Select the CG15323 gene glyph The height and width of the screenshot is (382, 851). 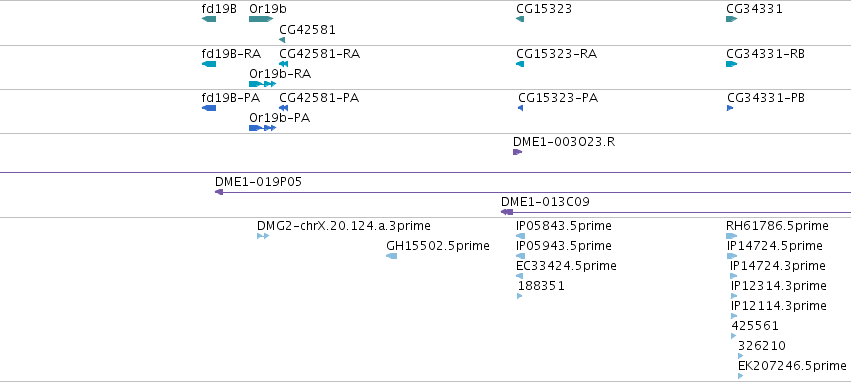click(x=520, y=19)
